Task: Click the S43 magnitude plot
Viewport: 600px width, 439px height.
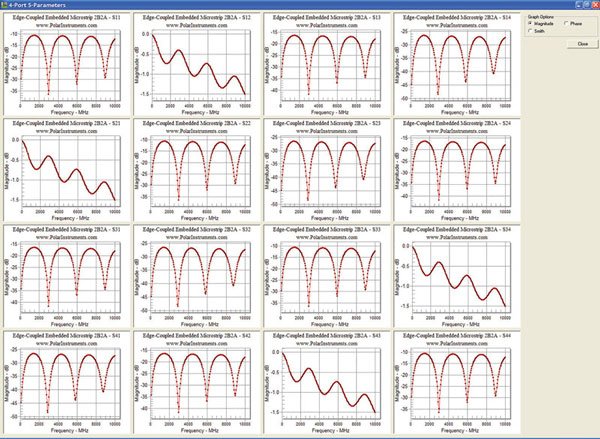Action: pyautogui.click(x=329, y=384)
